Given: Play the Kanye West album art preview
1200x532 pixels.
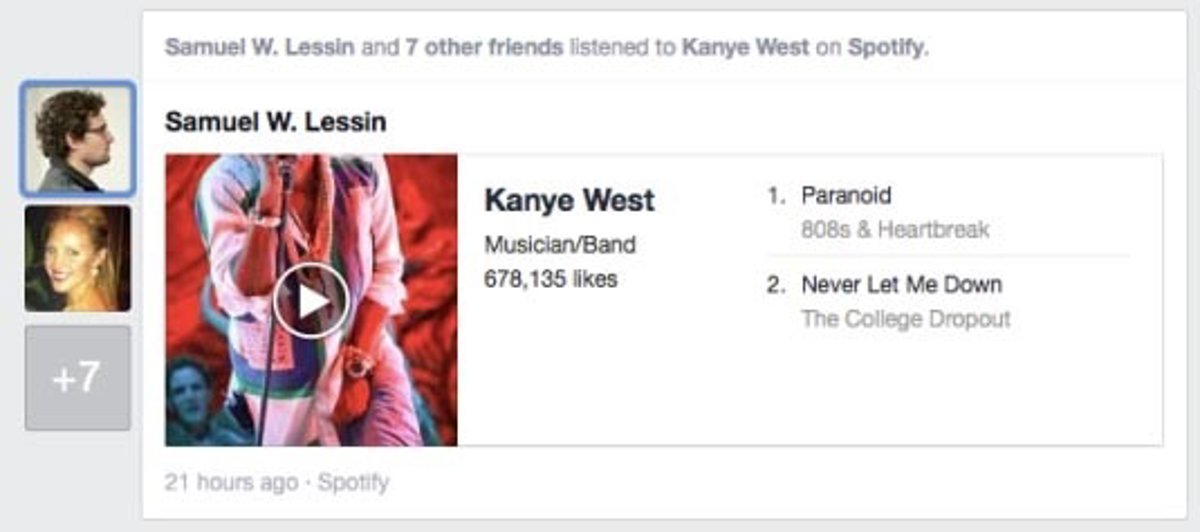Looking at the screenshot, I should click(x=311, y=301).
